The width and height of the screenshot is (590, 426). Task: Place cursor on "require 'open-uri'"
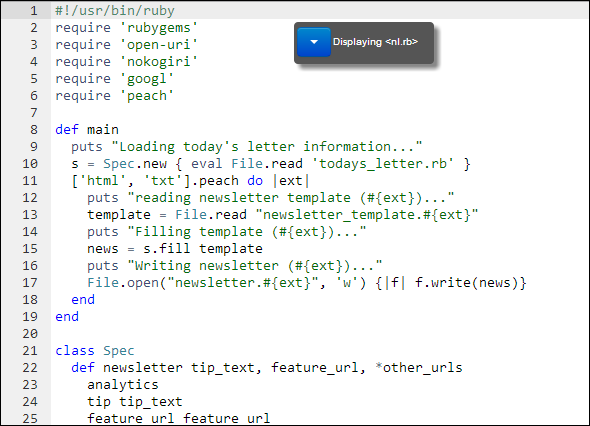click(126, 44)
